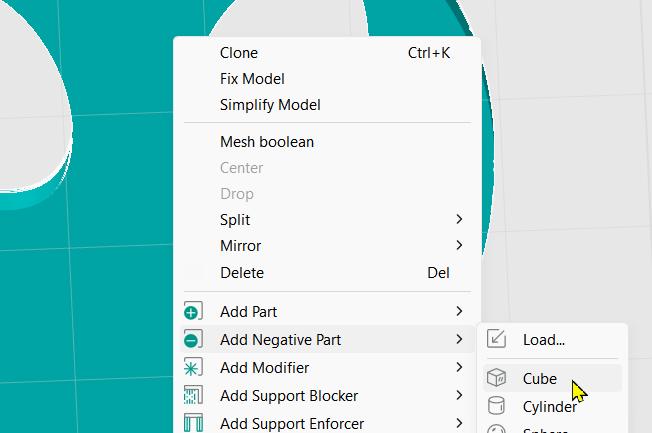Screen dimensions: 652x433
Task: Expand the Add Modifier submenu arrow
Action: tap(459, 368)
